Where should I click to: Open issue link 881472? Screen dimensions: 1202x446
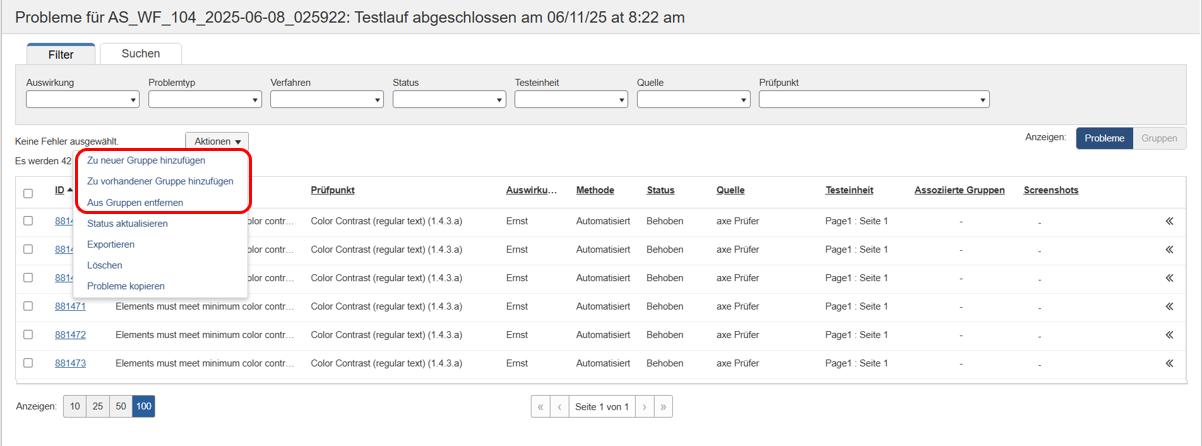pyautogui.click(x=70, y=335)
